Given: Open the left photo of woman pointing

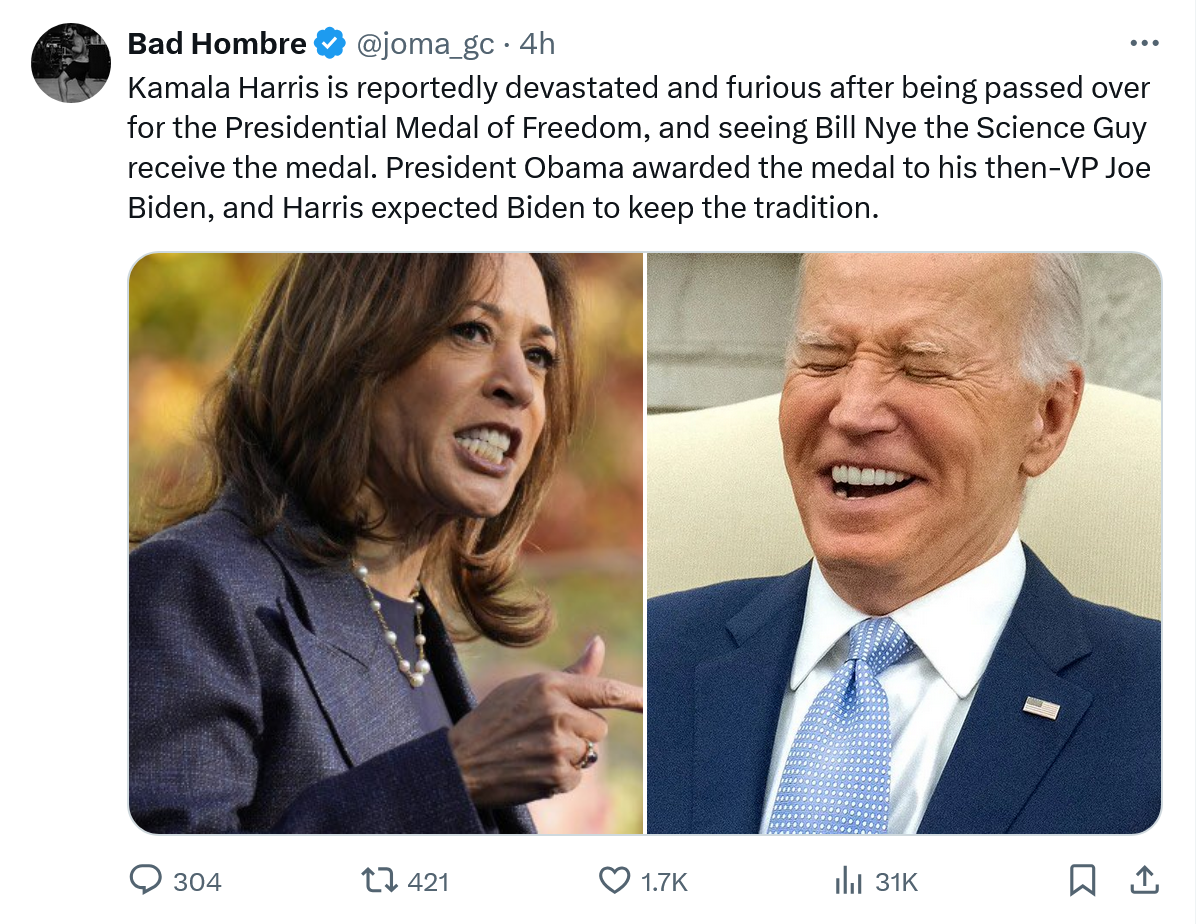Looking at the screenshot, I should [x=386, y=543].
